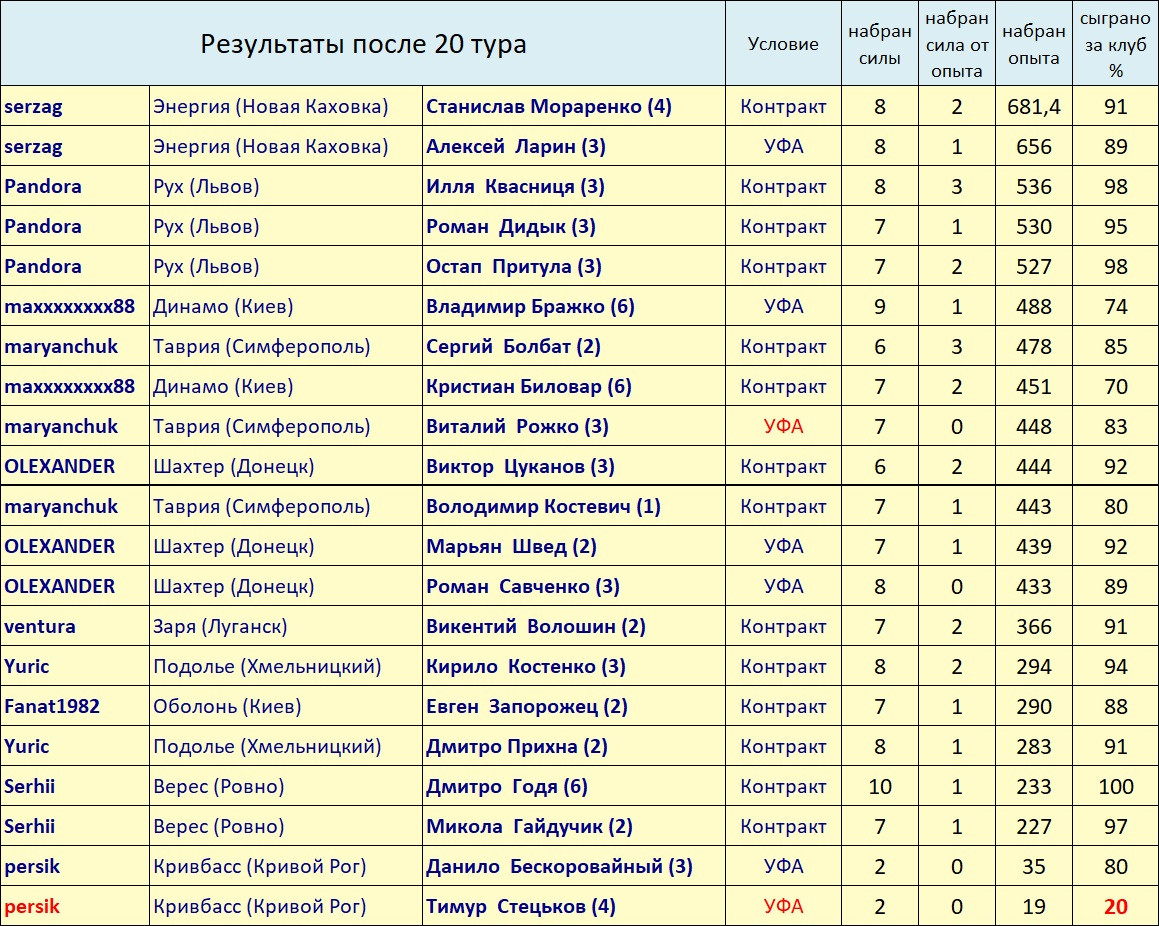Click player Виктор Цуканов (3)
1159x926 pixels.
[520, 466]
